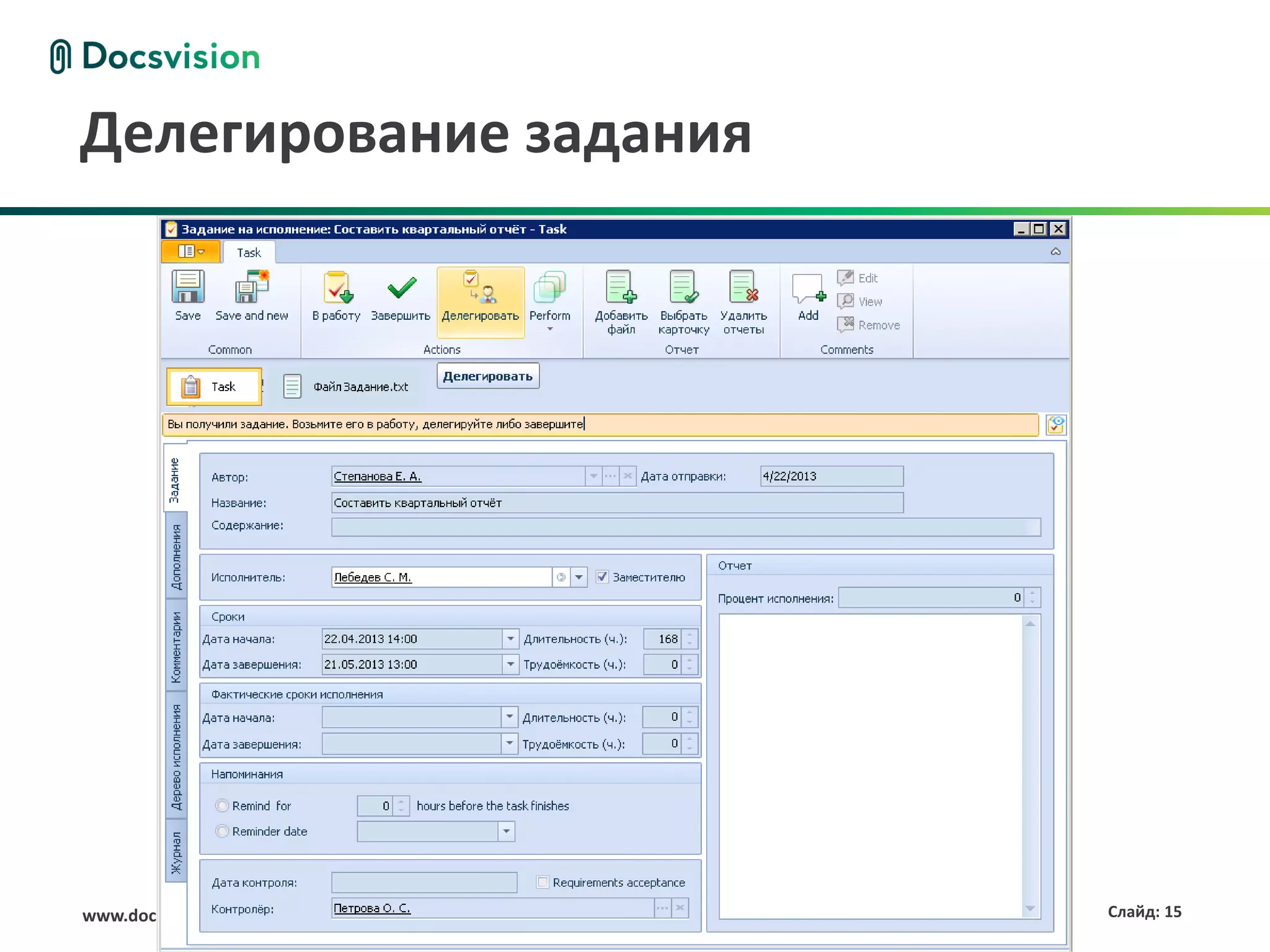Open actual 'Дата начала' date dropdown

[509, 717]
